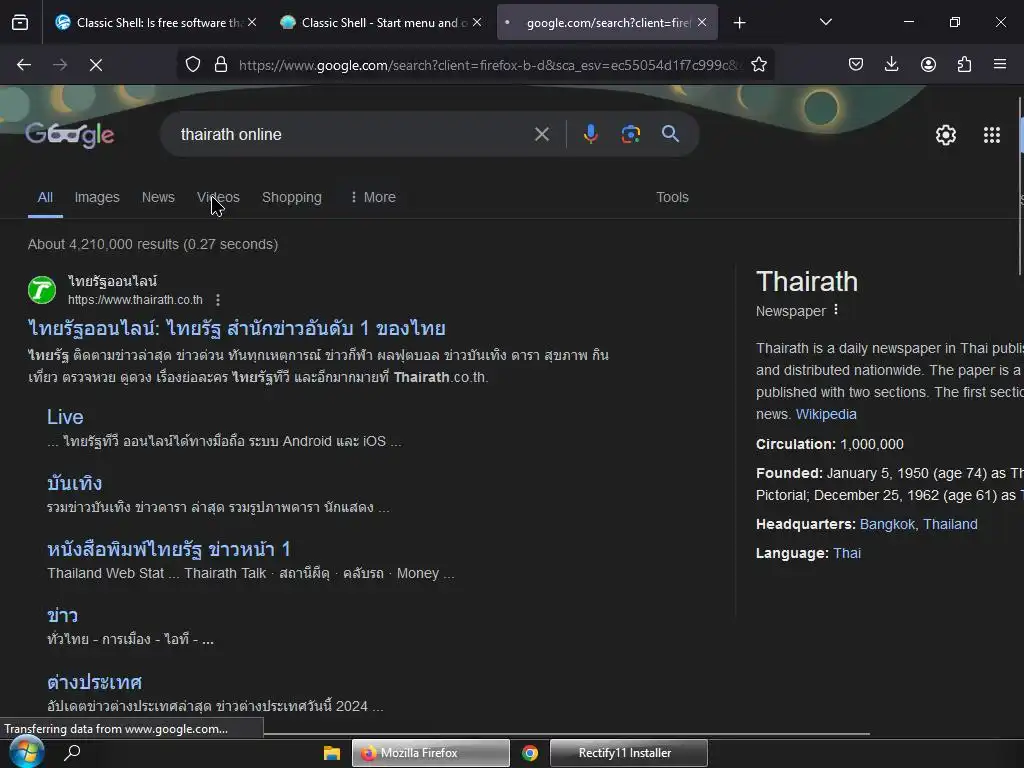Open the Firefox application menu
The width and height of the screenshot is (1024, 768).
1000,65
